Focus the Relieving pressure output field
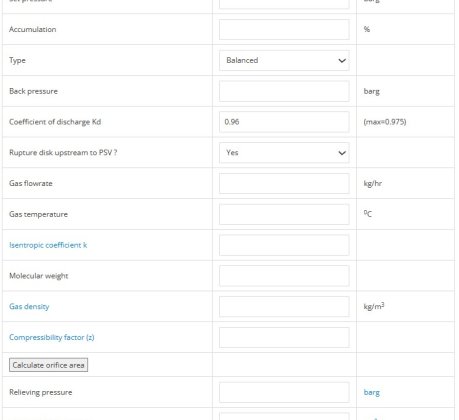The width and height of the screenshot is (459, 420). pos(284,392)
